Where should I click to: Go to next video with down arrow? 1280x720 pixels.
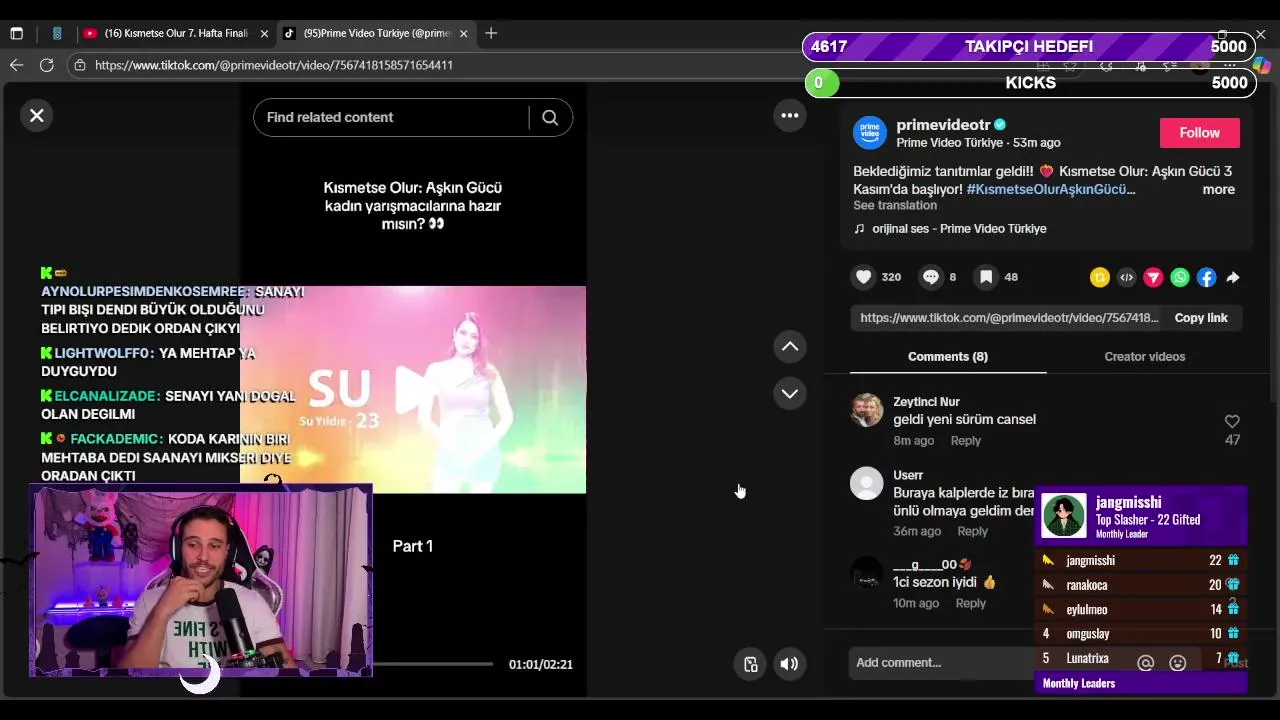[790, 393]
